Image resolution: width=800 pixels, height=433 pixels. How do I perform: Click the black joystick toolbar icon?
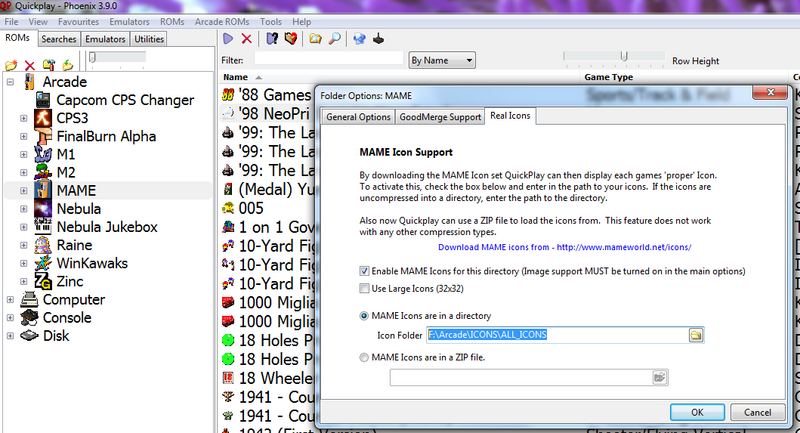click(379, 39)
